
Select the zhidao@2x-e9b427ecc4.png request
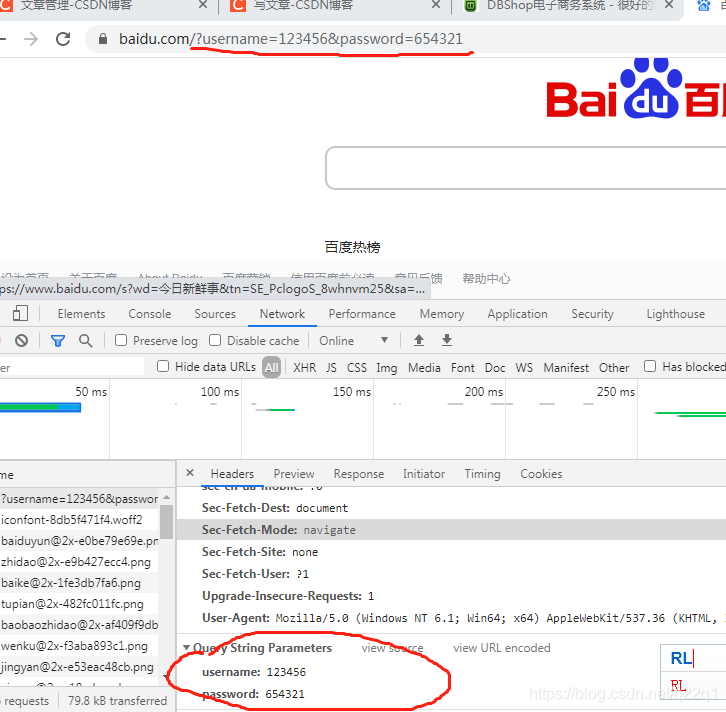pyautogui.click(x=79, y=562)
